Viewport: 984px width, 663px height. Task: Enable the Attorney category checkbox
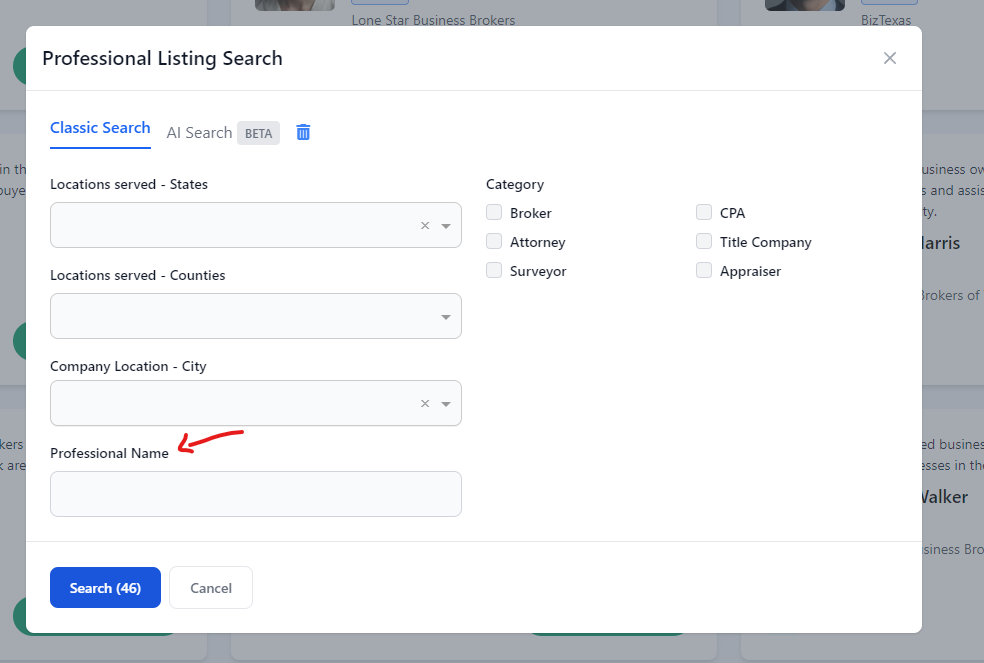pyautogui.click(x=494, y=241)
